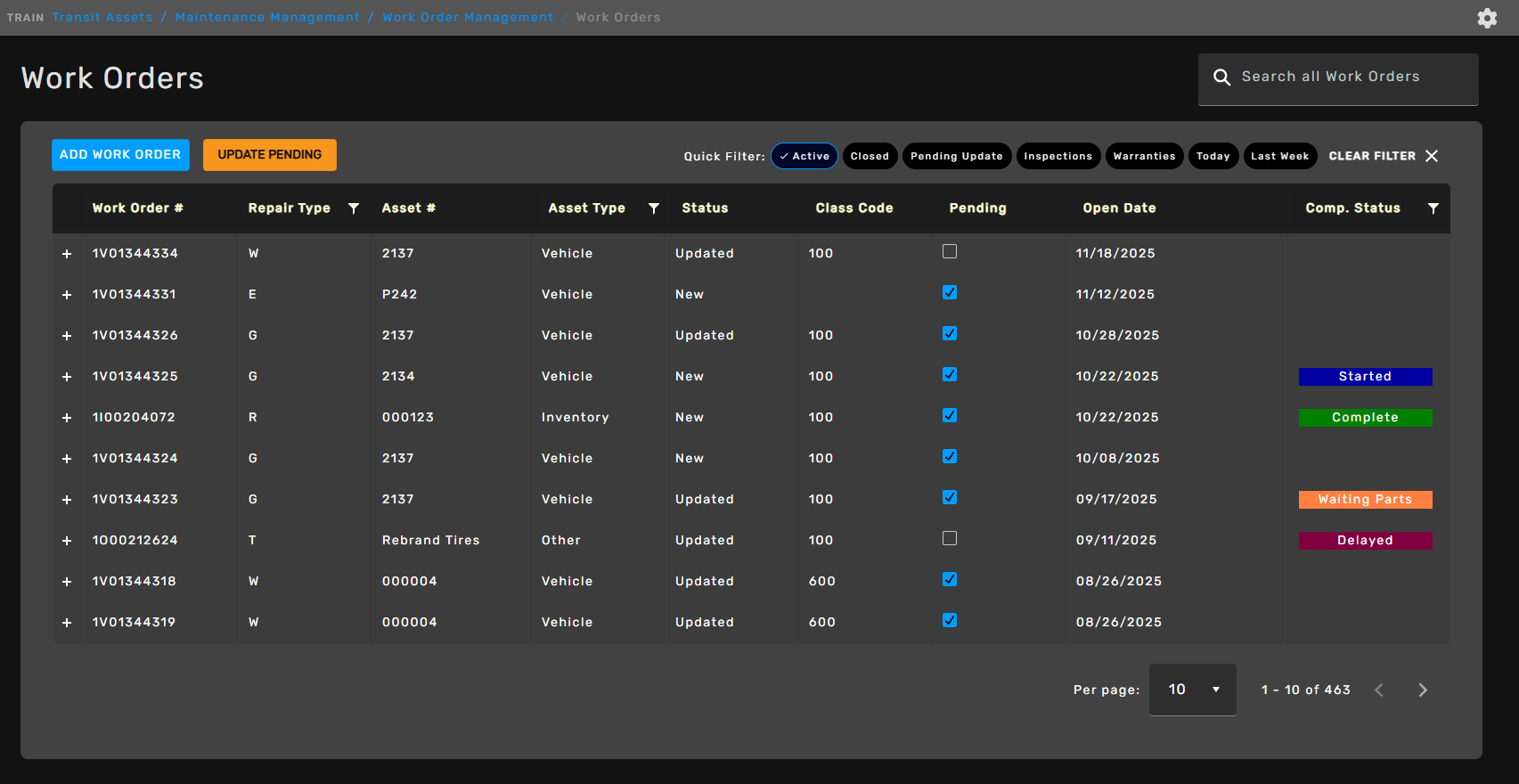Viewport: 1519px width, 784px height.
Task: Apply the Last Week quick filter
Action: (1279, 156)
